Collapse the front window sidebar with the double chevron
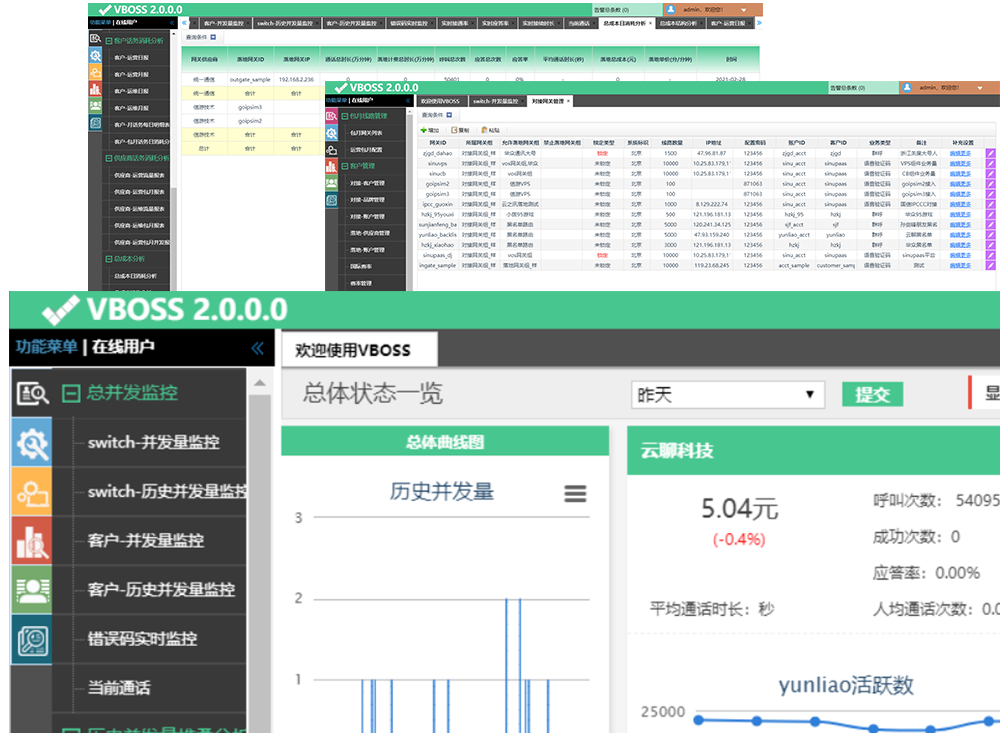Screen dimensions: 1000x733 pyautogui.click(x=258, y=348)
